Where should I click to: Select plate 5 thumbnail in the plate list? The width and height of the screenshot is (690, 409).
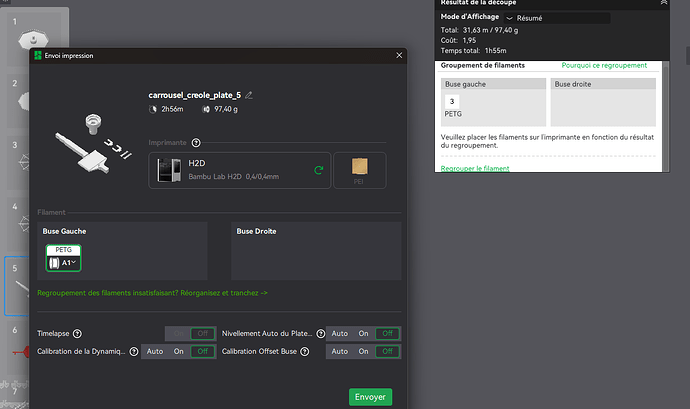(x=18, y=286)
